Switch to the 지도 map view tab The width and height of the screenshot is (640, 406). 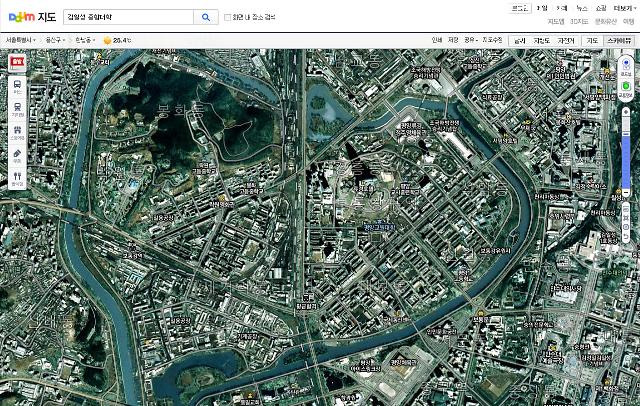point(592,40)
